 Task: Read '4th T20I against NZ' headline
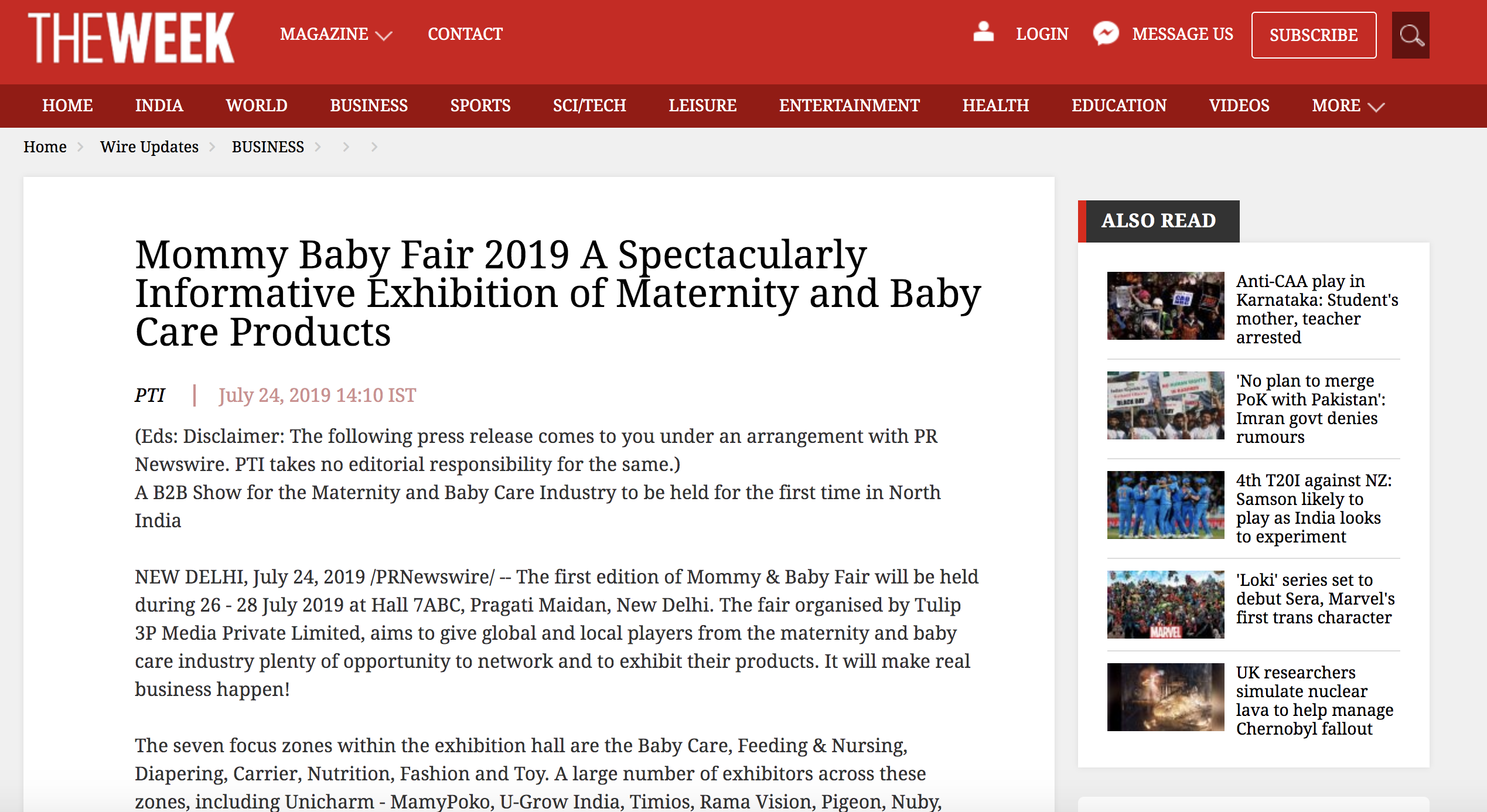tap(1314, 509)
